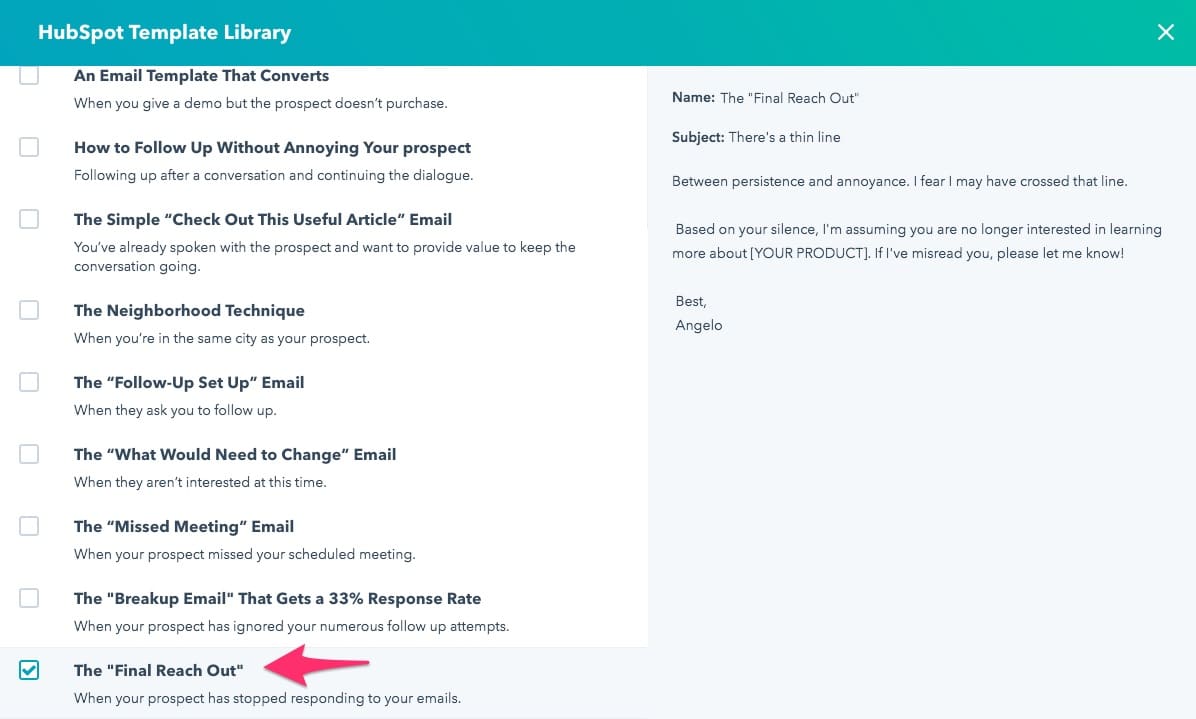The image size is (1196, 719).
Task: Open "The Missed Meeting Email" template
Action: tap(184, 526)
